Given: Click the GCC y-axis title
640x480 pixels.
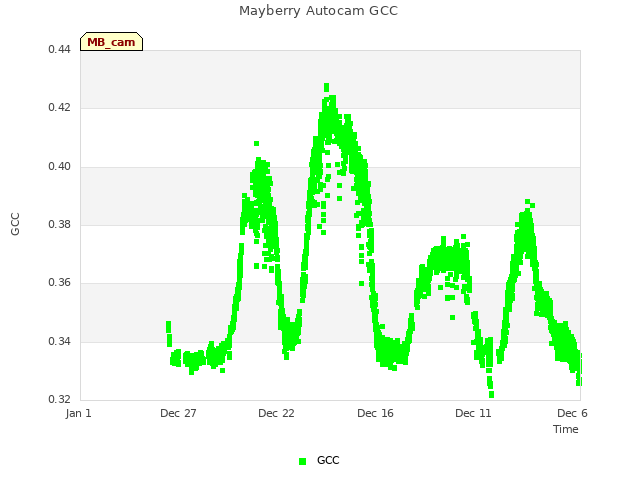Looking at the screenshot, I should coord(15,224).
